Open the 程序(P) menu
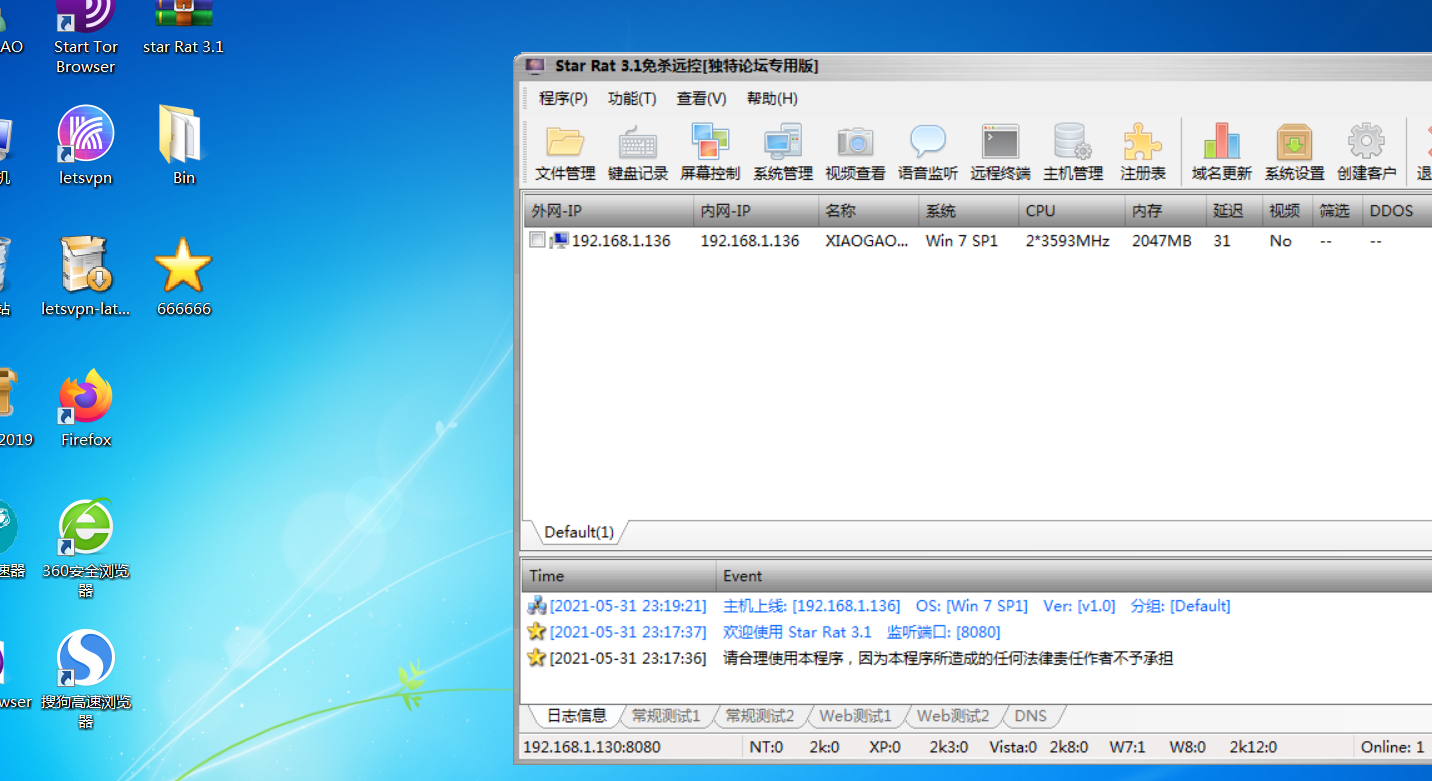1432x781 pixels. tap(563, 98)
